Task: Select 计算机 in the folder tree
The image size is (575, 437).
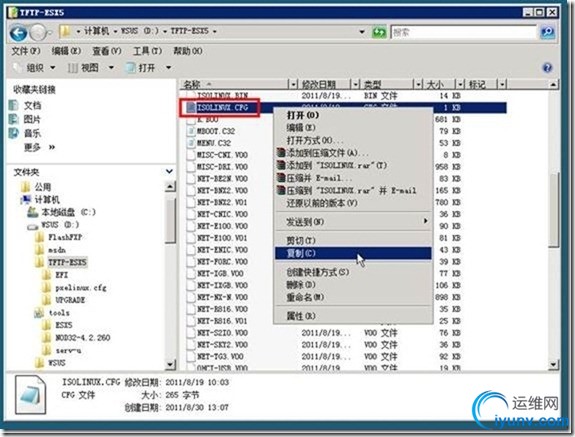Action: pyautogui.click(x=47, y=199)
